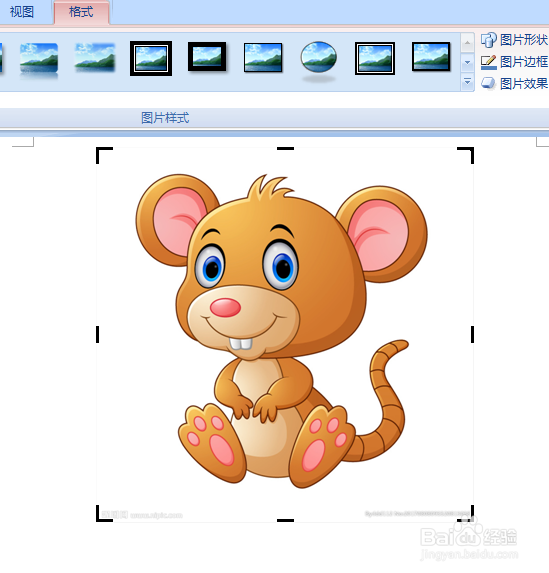Screen dimensions: 549x573
Task: Apply the moderate black frame picture style
Action: point(431,57)
